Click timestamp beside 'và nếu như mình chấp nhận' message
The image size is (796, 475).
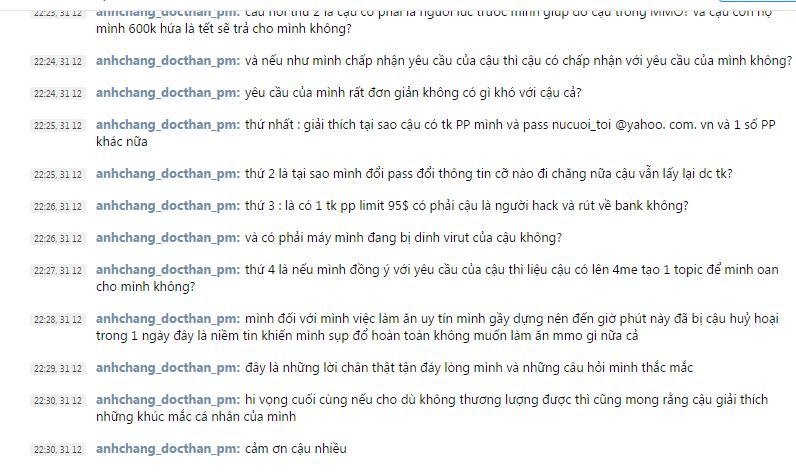pos(58,62)
